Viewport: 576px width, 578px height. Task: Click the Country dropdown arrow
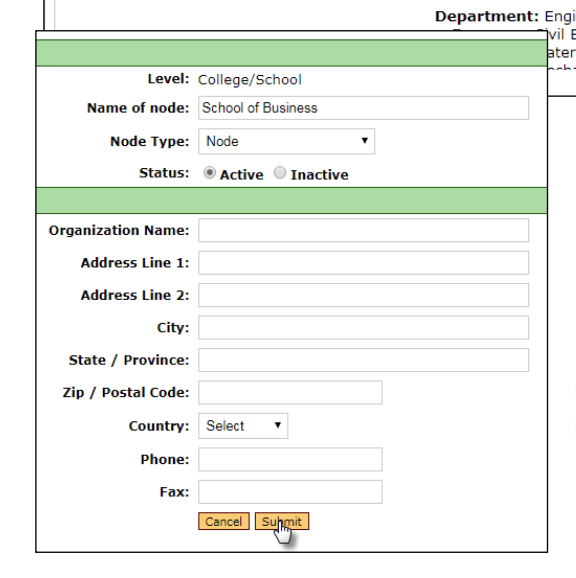[278, 425]
